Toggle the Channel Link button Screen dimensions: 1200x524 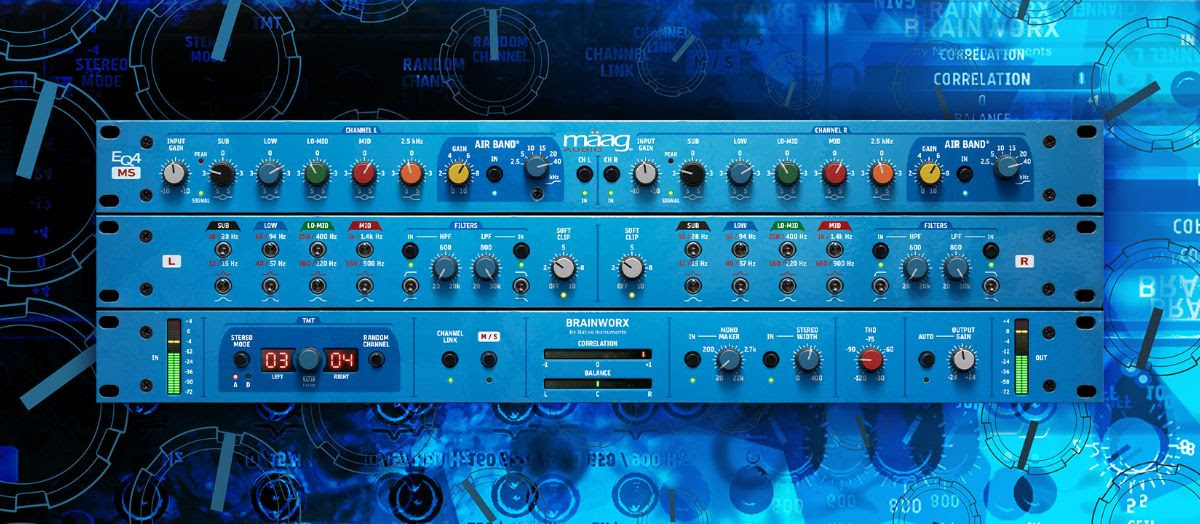click(448, 360)
